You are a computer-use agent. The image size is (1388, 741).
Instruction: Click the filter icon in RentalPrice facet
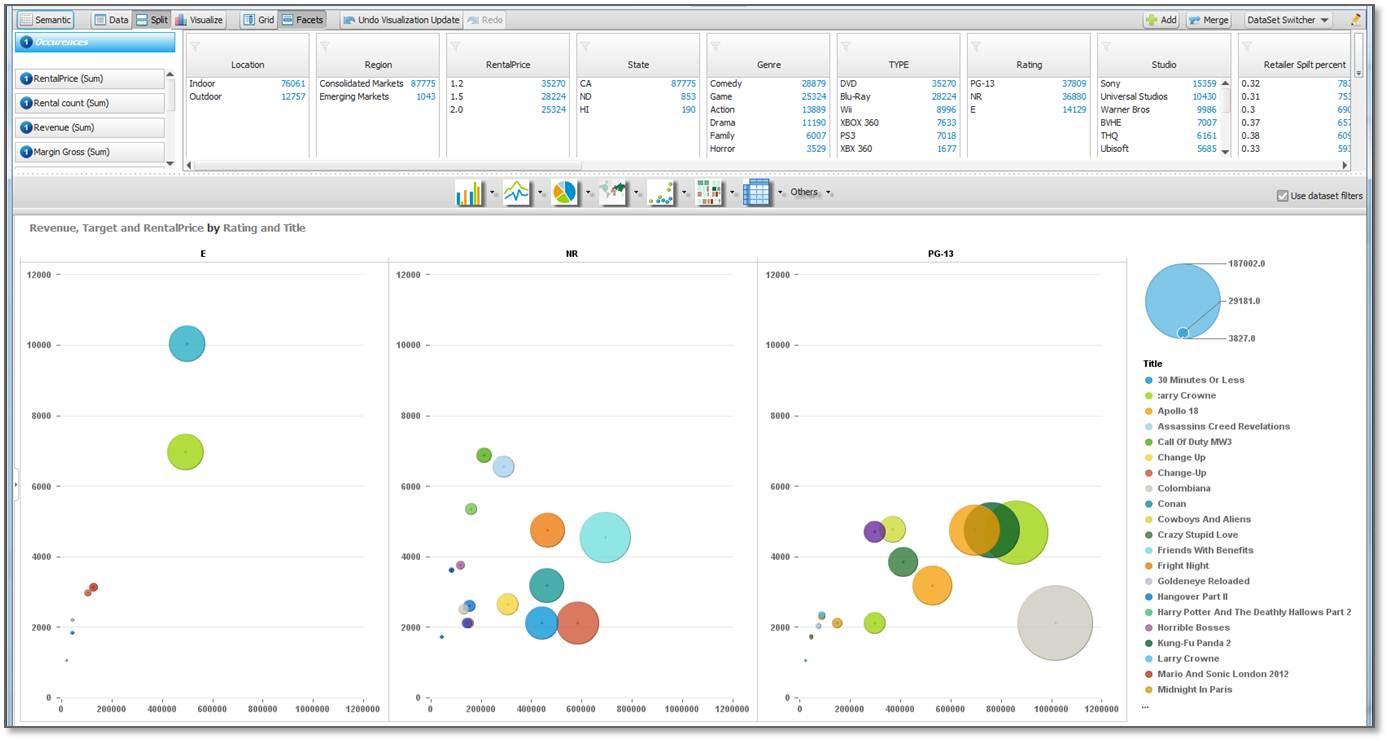(x=455, y=46)
